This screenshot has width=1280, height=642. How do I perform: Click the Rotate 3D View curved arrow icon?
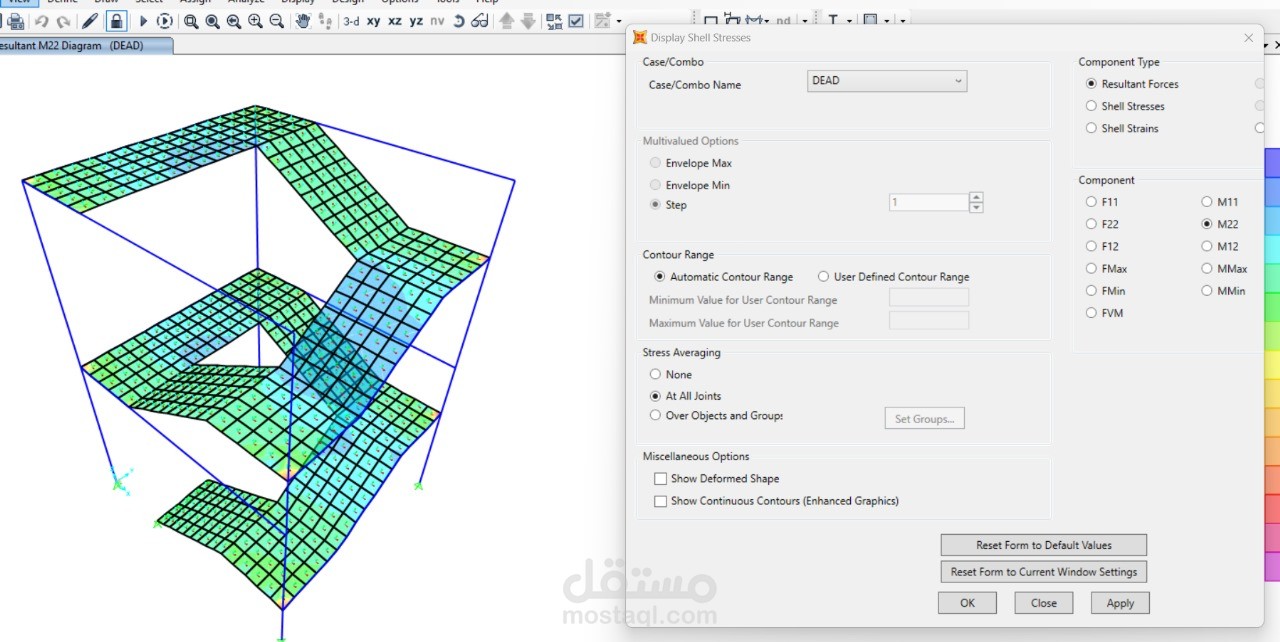coord(458,21)
